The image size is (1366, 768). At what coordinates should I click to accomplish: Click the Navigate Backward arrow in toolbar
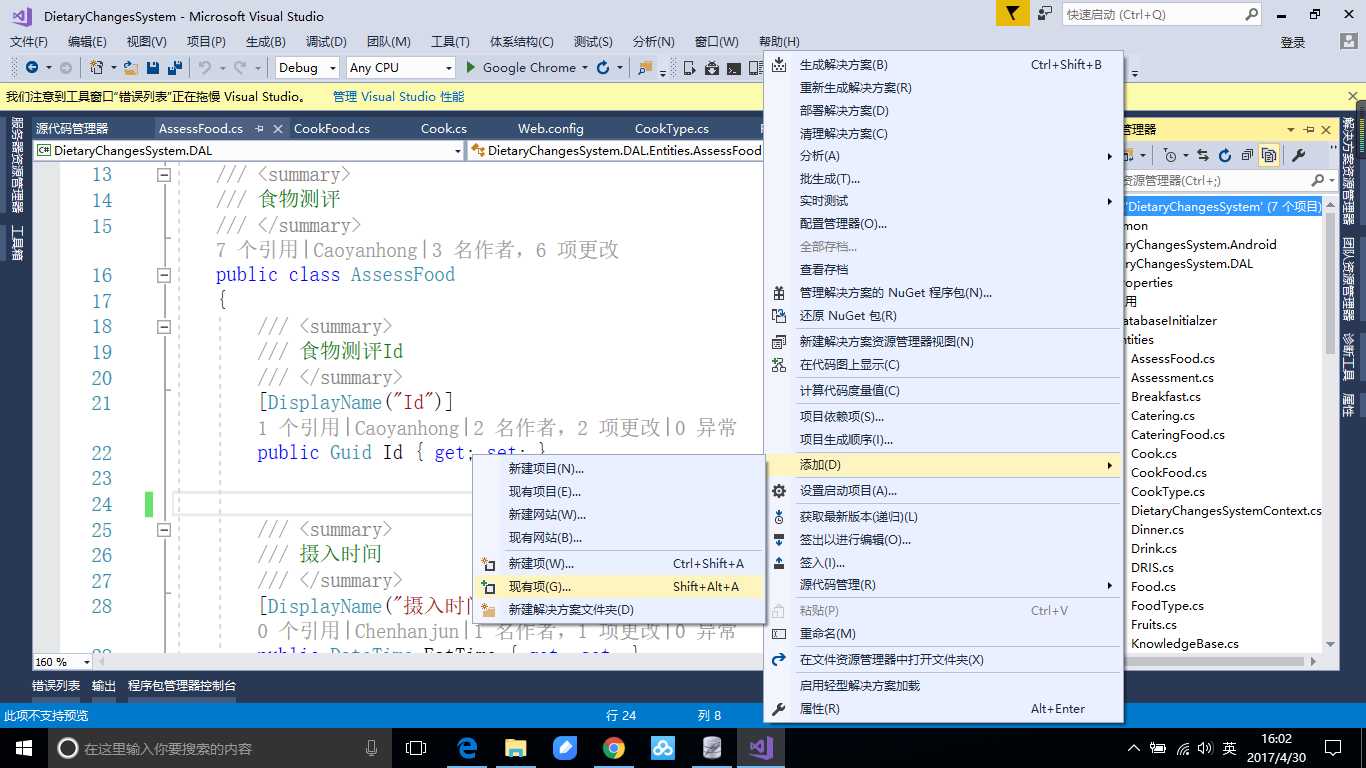click(x=32, y=68)
